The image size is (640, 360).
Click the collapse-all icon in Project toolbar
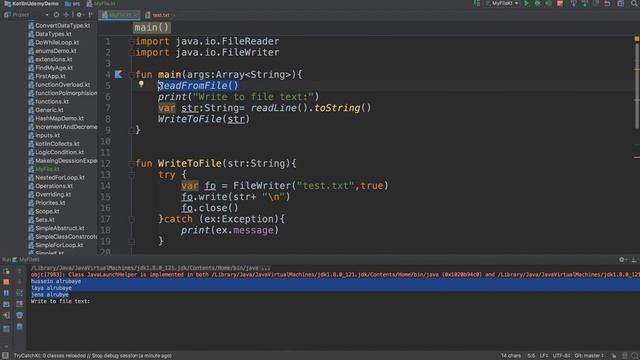pos(66,15)
